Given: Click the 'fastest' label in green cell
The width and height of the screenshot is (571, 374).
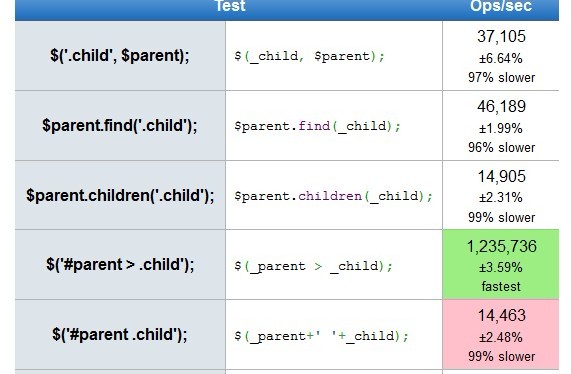Looking at the screenshot, I should [501, 287].
